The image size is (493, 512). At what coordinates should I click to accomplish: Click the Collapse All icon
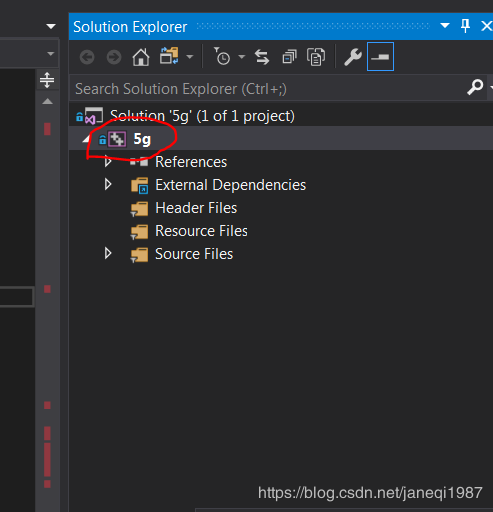289,57
